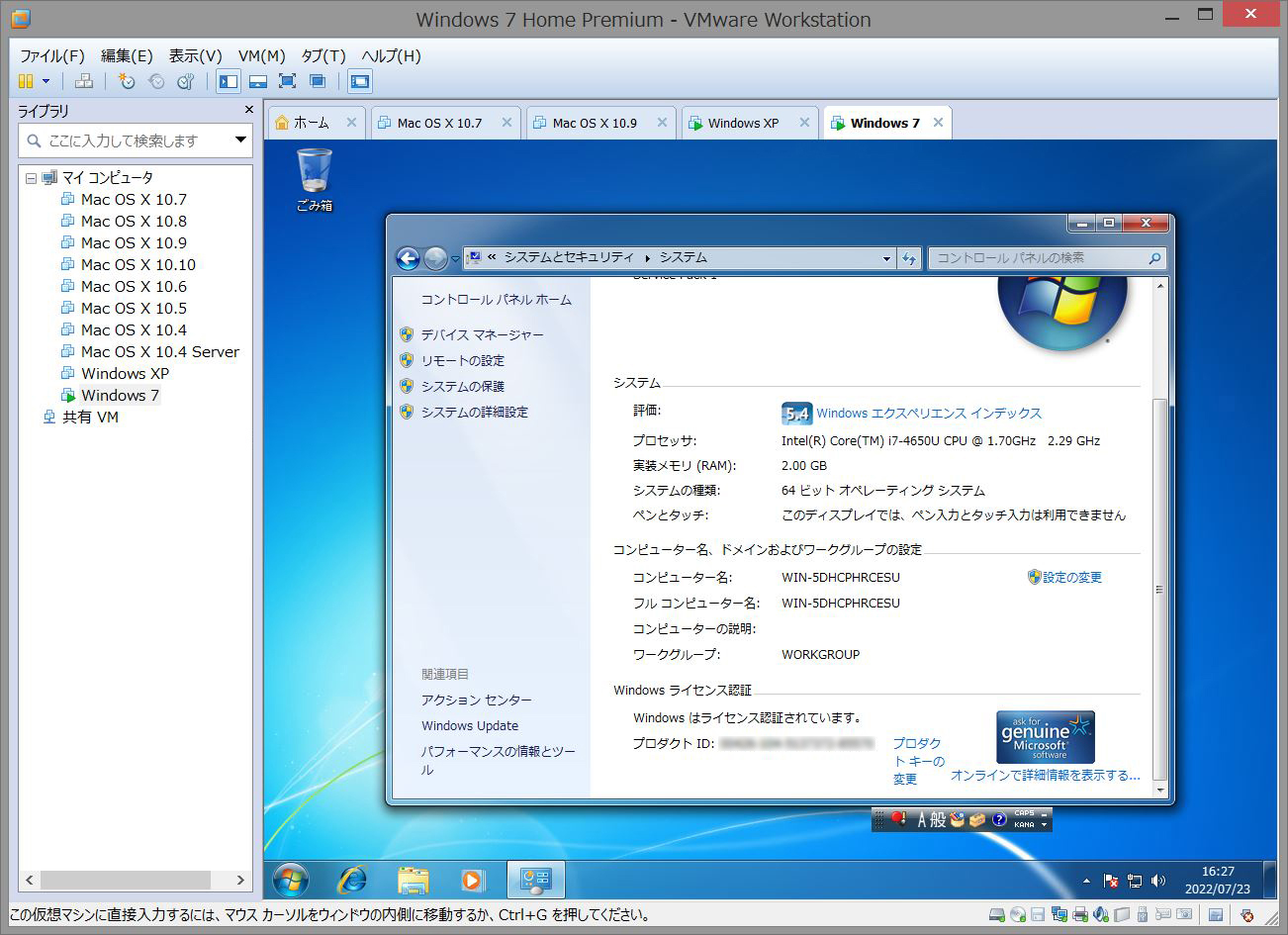Toggle the thumbnail bar view
Image resolution: width=1288 pixels, height=935 pixels.
[x=258, y=81]
